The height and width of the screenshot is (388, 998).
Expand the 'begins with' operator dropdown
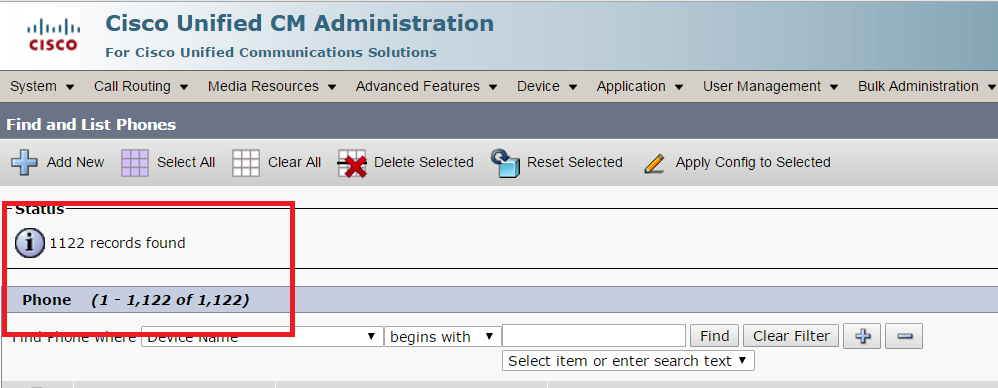[x=442, y=336]
